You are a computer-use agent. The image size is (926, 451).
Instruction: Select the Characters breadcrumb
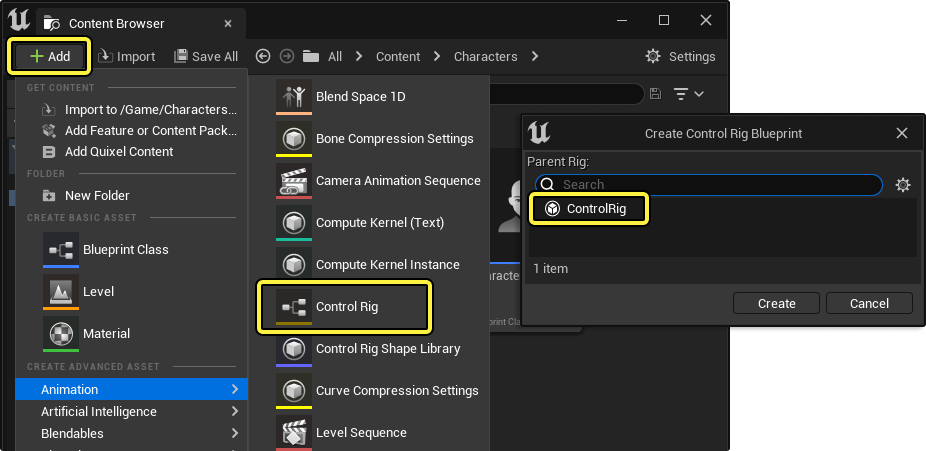(x=485, y=57)
